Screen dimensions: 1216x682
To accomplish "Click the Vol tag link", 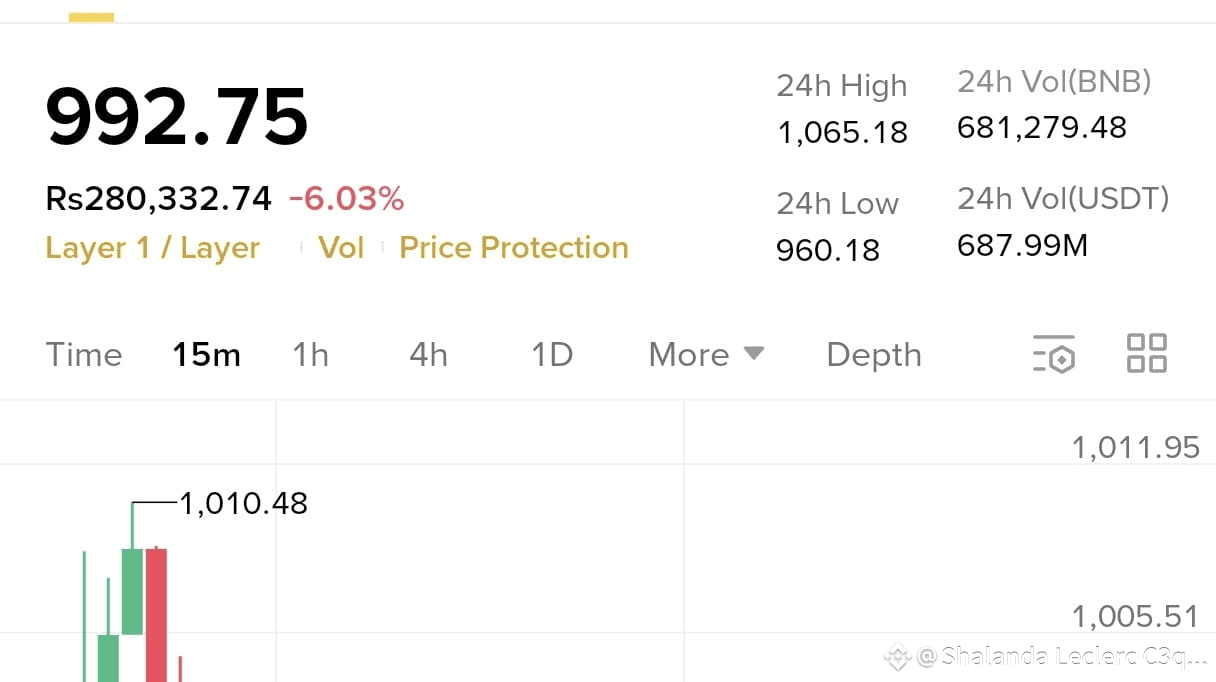I will click(341, 248).
